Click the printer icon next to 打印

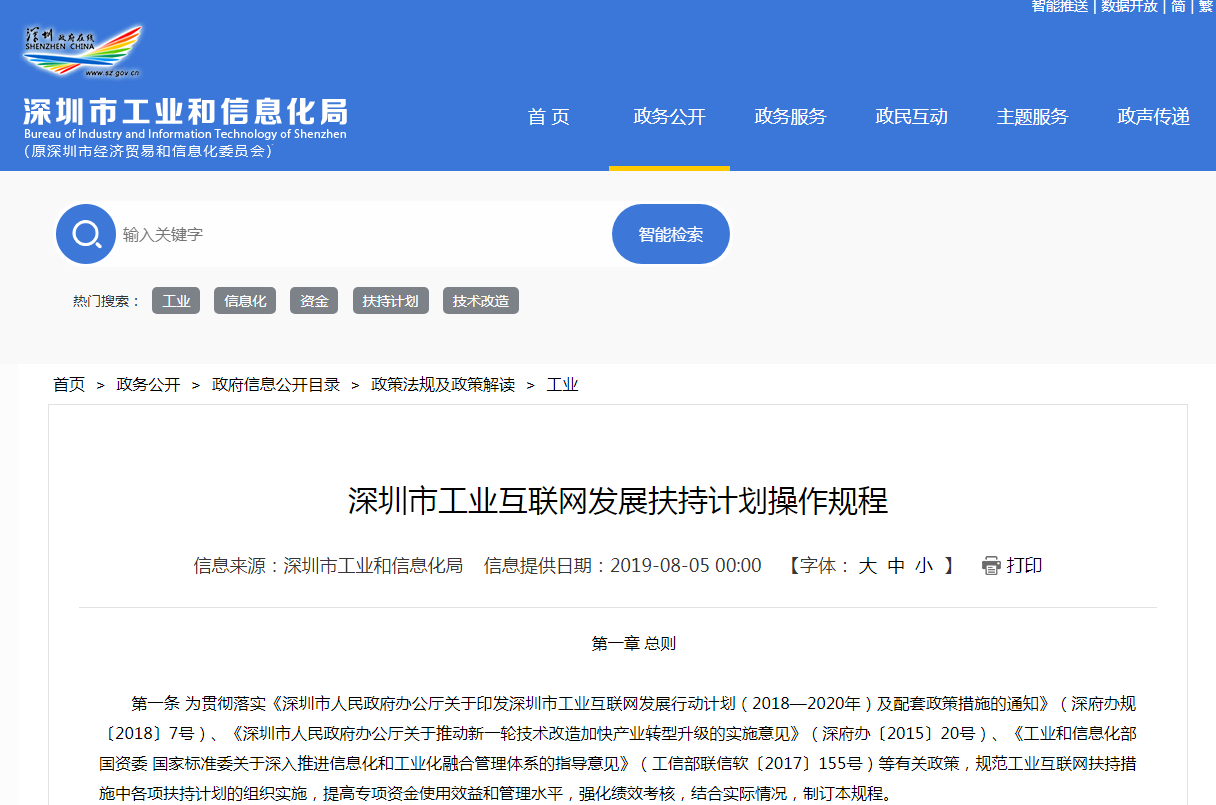(x=991, y=566)
